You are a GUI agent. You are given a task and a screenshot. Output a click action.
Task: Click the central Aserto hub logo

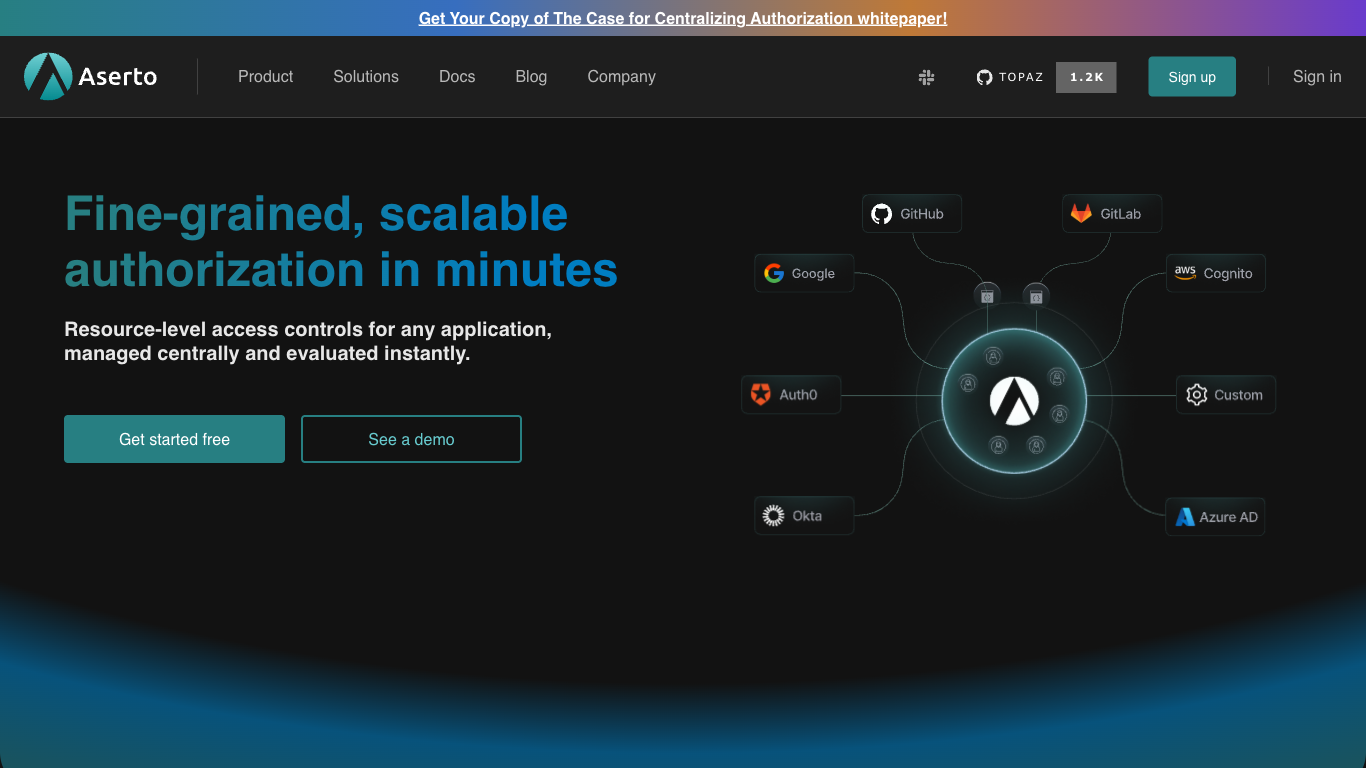pos(1014,401)
